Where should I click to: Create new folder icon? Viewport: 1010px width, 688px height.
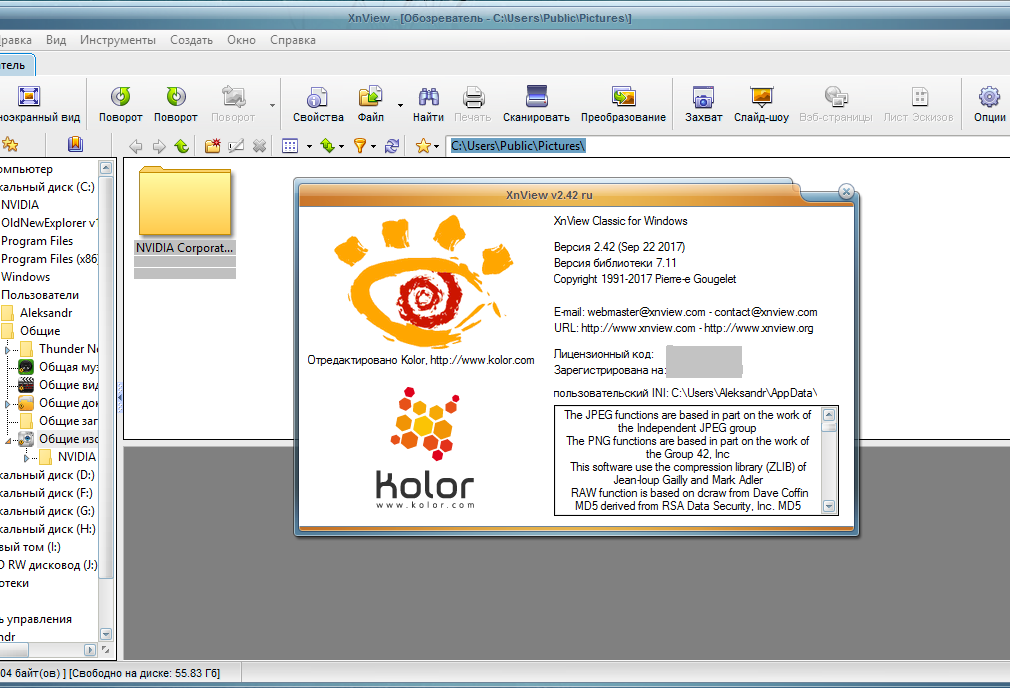click(213, 146)
